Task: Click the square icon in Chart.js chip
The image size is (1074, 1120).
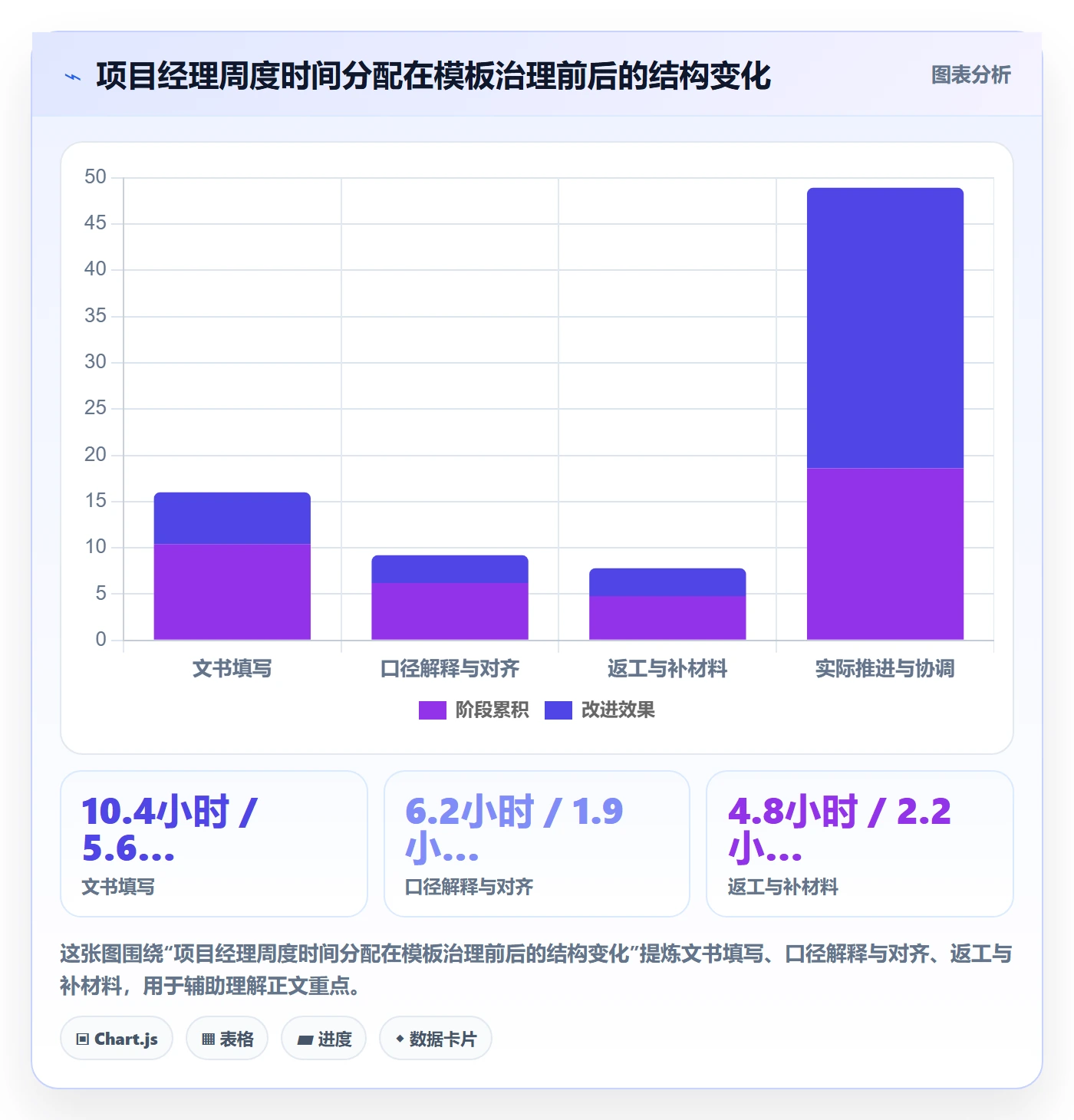Action: (x=83, y=1039)
